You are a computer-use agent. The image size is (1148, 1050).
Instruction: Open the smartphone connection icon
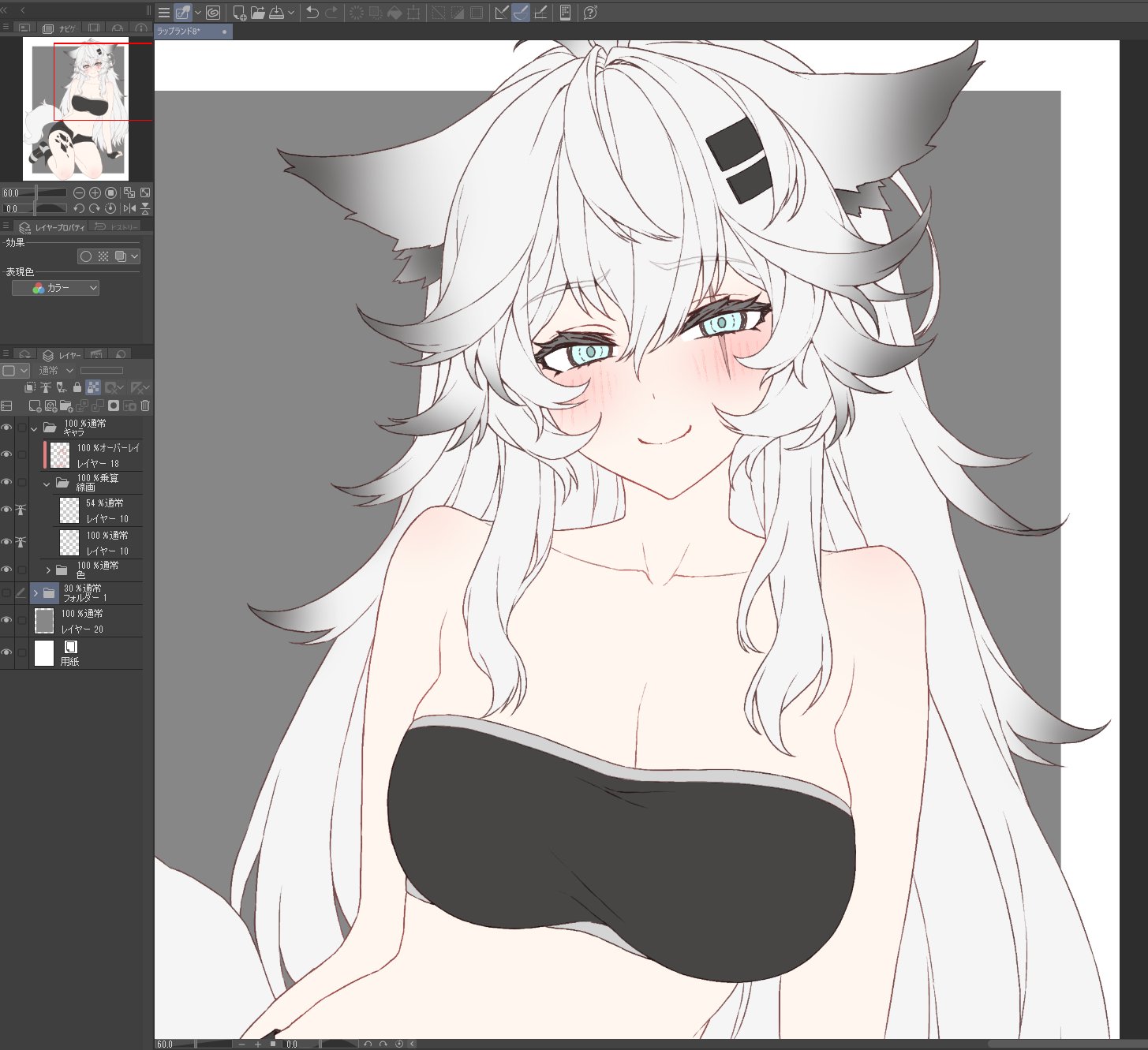pyautogui.click(x=565, y=13)
